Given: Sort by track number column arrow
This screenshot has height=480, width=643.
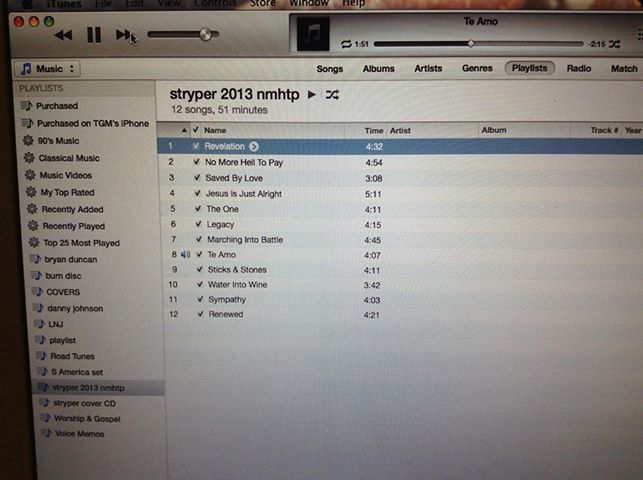Looking at the screenshot, I should coord(185,130).
